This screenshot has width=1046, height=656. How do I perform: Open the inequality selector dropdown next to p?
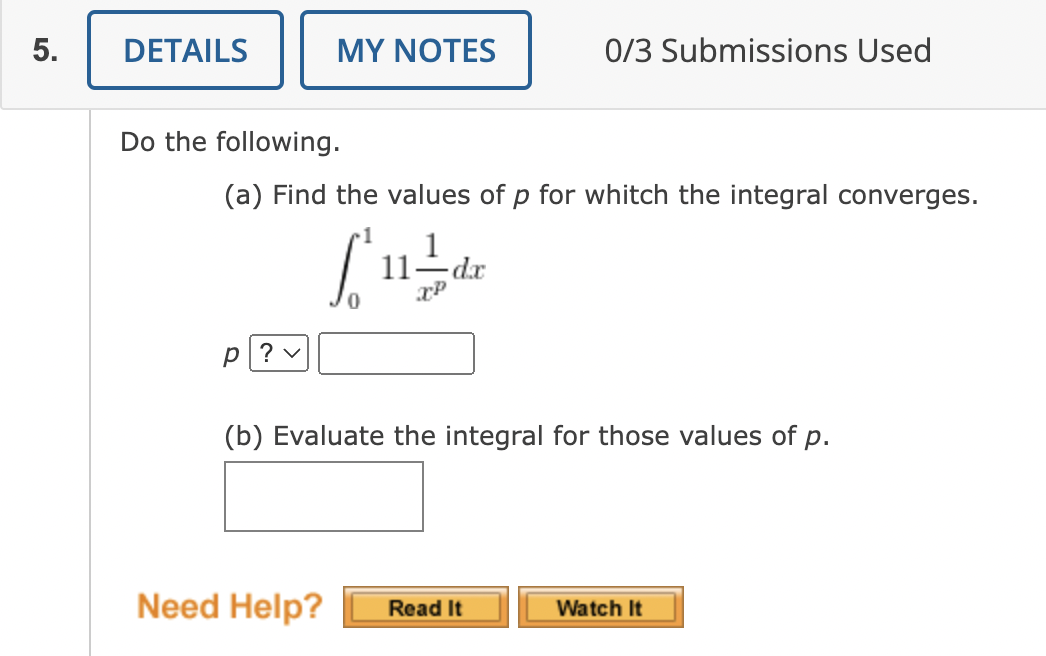pos(278,353)
